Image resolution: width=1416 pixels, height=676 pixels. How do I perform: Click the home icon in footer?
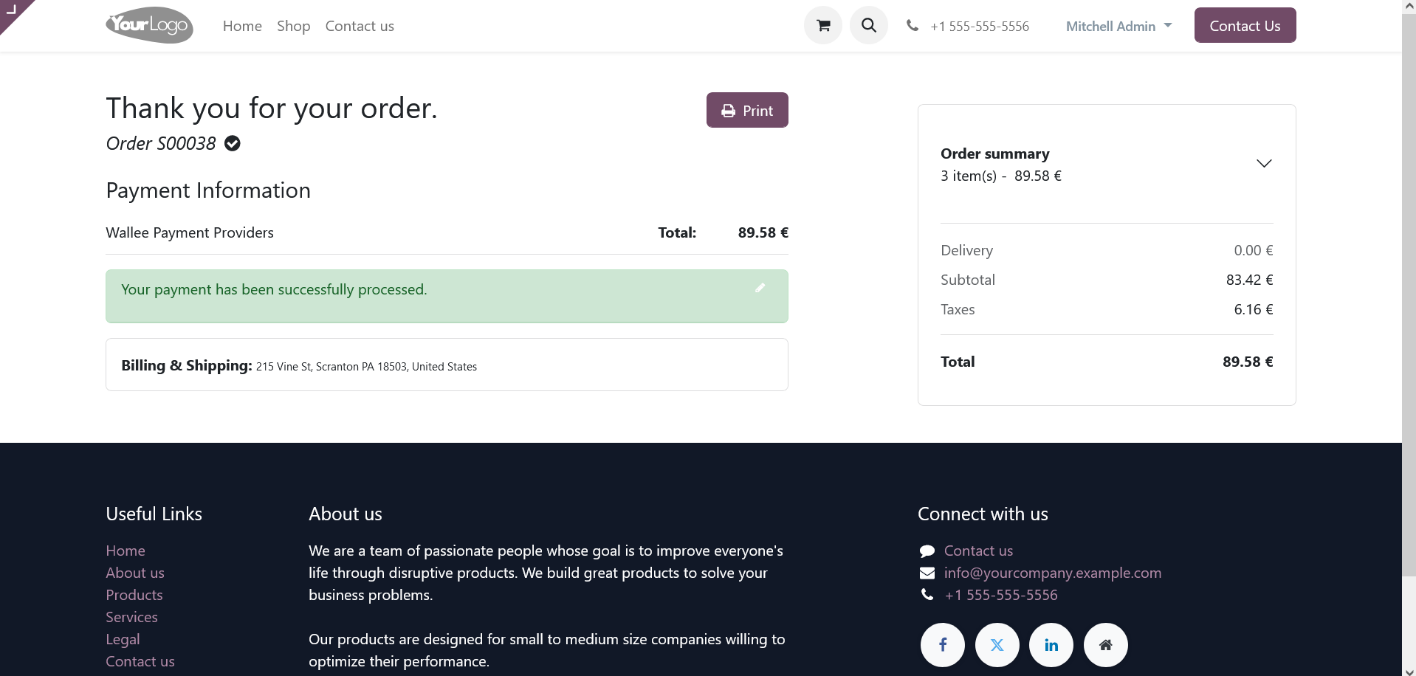1105,645
